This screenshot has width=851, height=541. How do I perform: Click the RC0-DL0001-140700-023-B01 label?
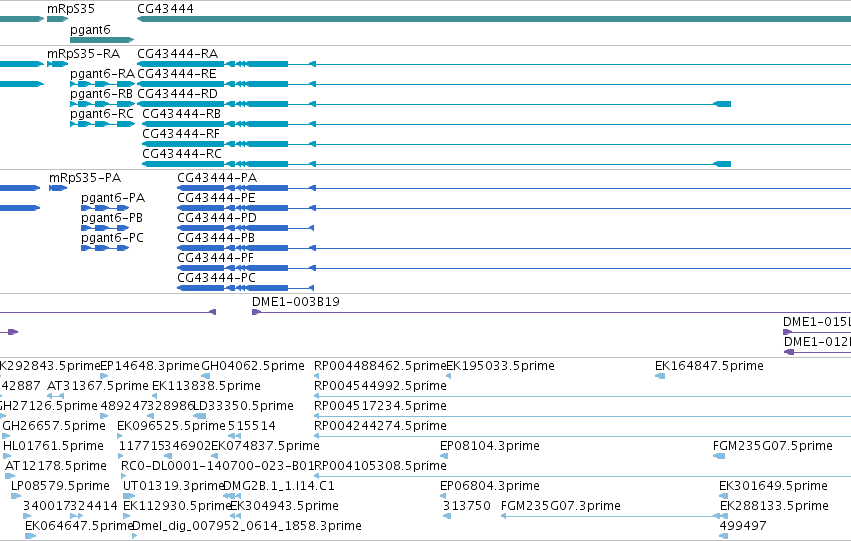(218, 467)
